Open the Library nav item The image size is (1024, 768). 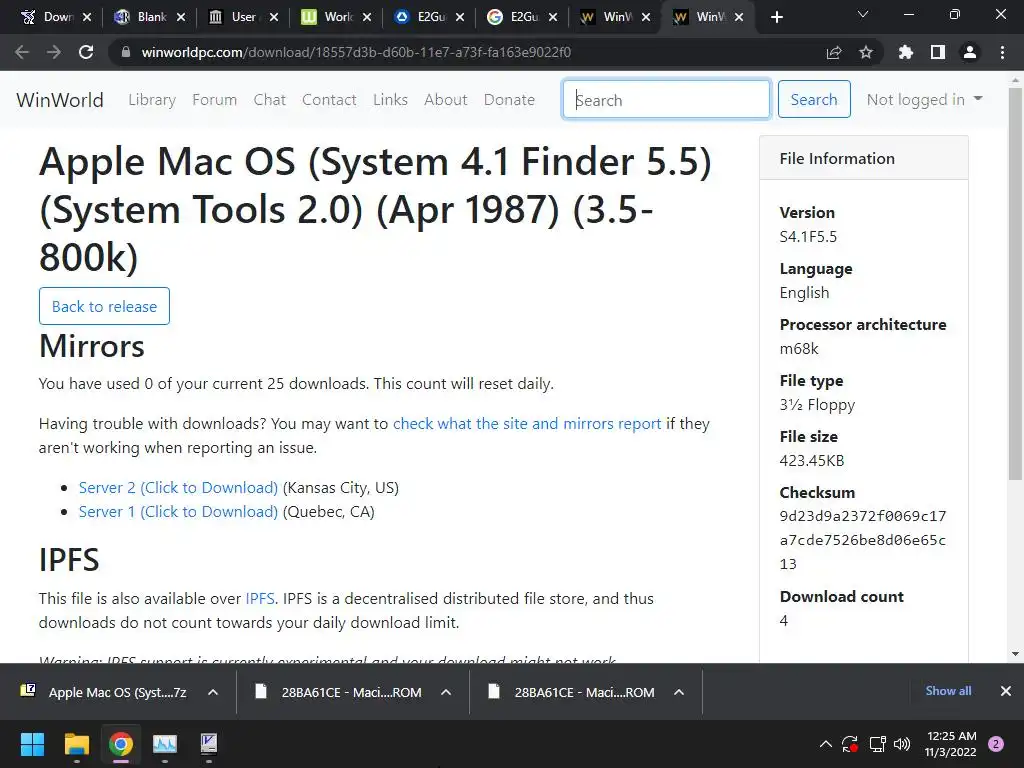[152, 100]
